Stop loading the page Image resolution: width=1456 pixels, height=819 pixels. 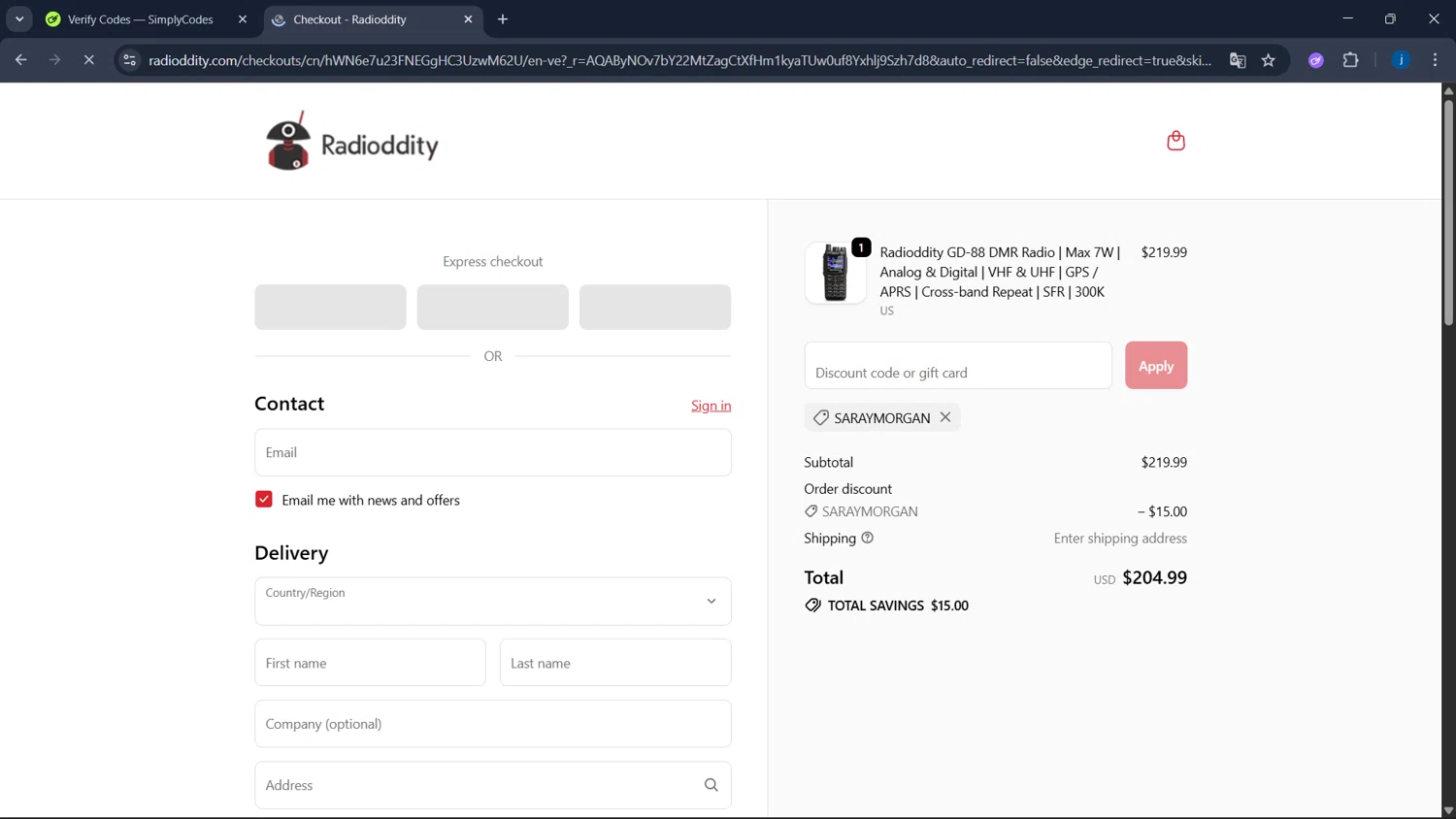point(88,60)
